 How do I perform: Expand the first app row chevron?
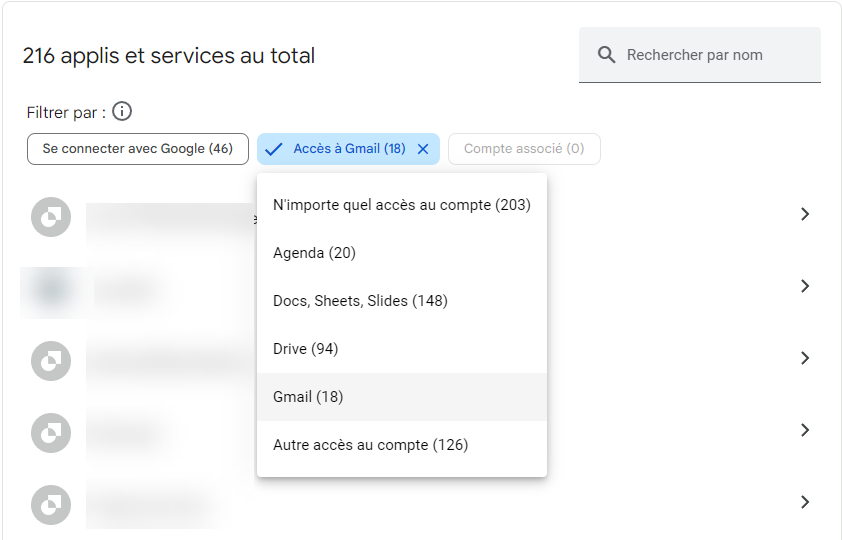(805, 214)
